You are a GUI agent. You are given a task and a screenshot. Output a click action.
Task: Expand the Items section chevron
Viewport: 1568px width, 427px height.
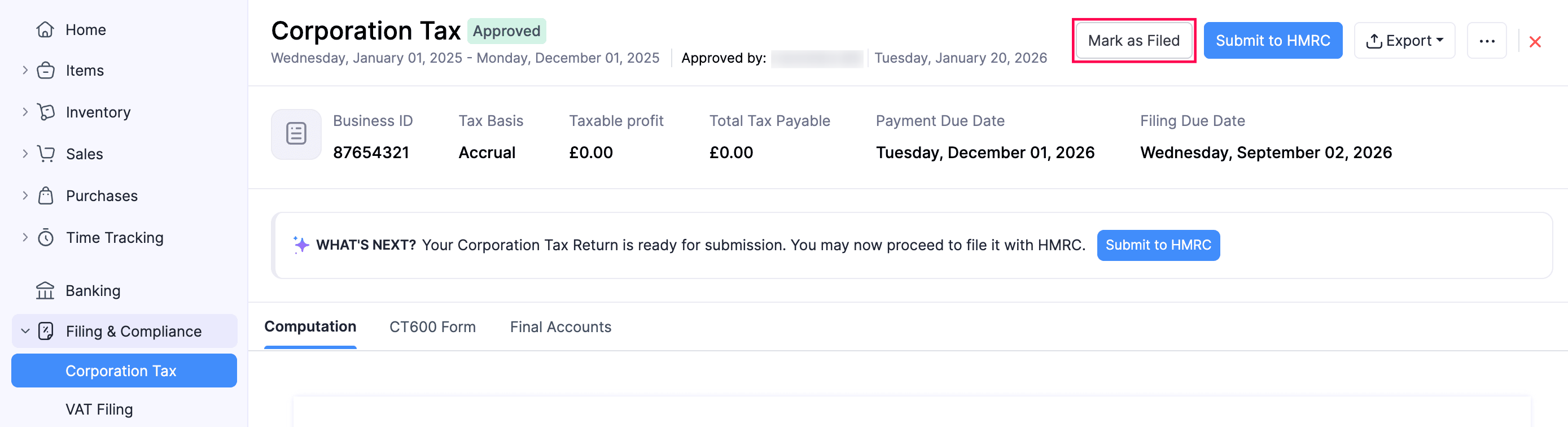pos(25,70)
